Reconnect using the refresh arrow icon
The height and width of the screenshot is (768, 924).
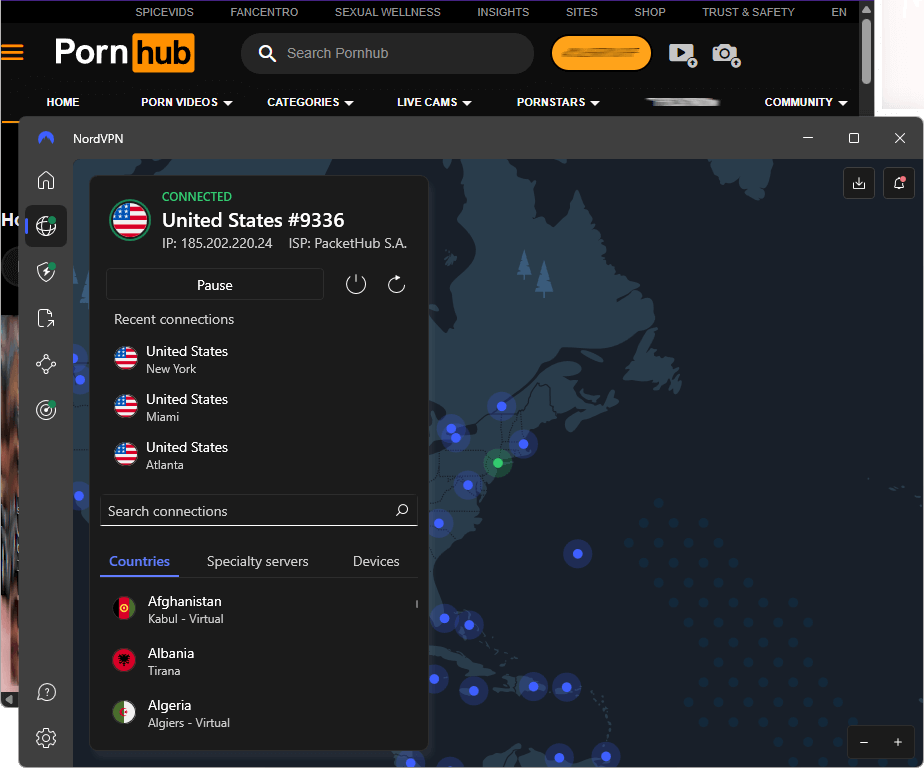(x=397, y=285)
